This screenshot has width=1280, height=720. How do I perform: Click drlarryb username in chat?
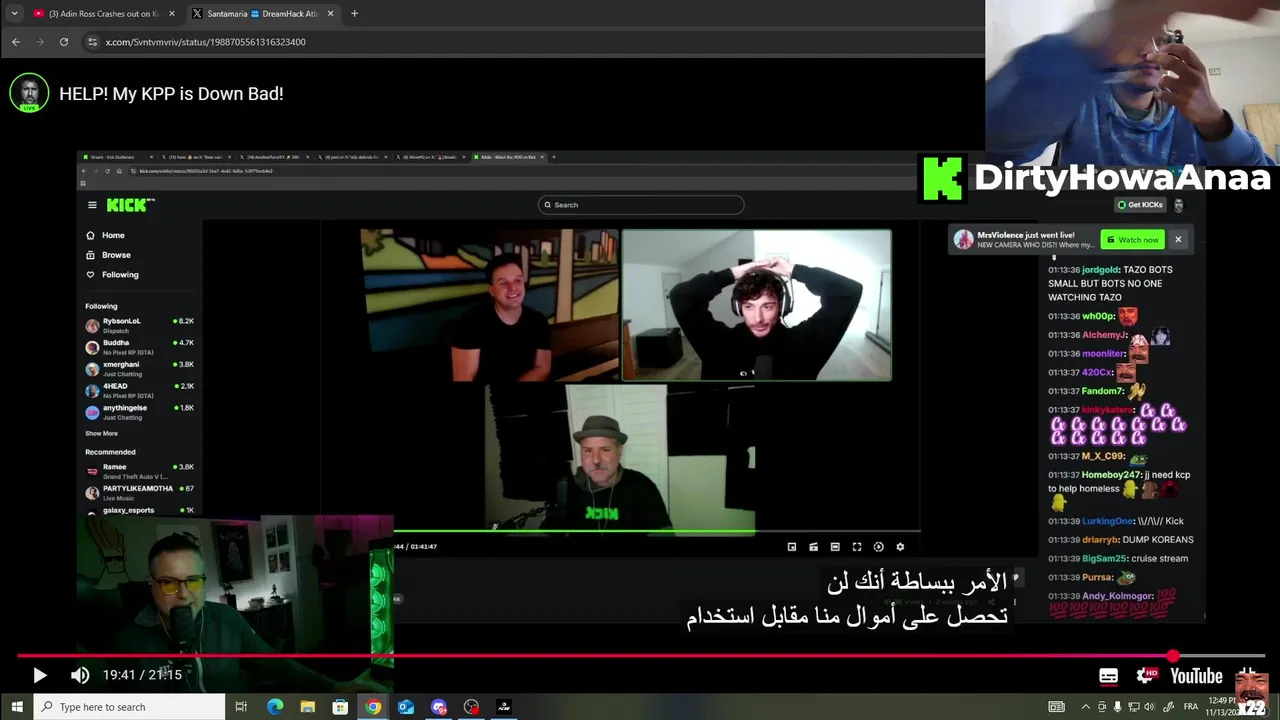tap(1101, 540)
